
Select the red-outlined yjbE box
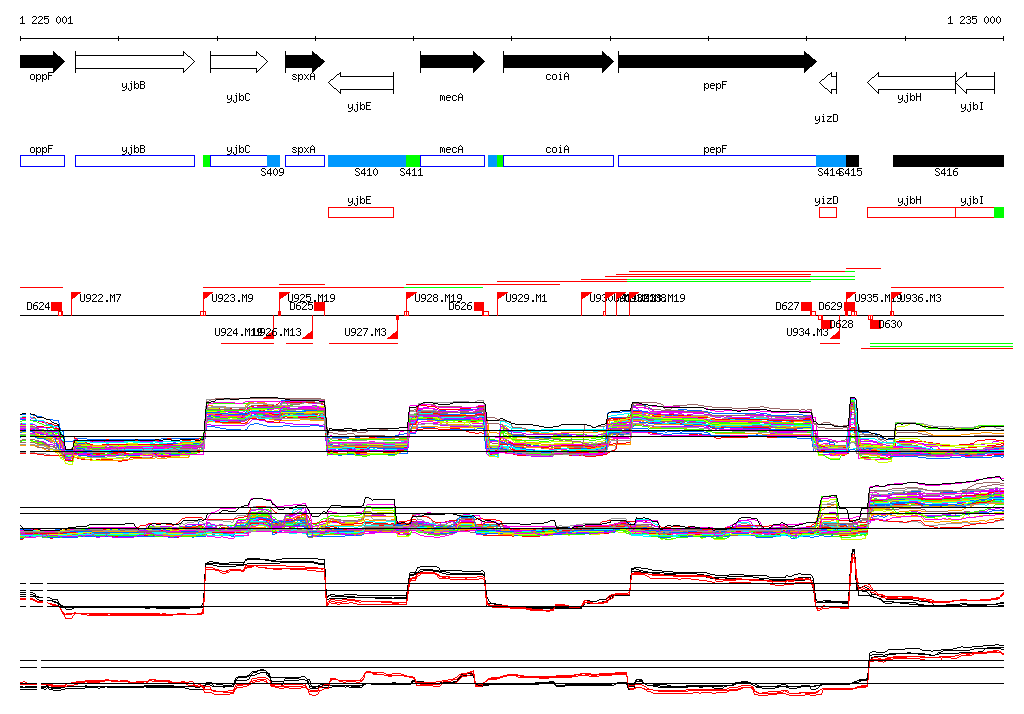coord(360,212)
